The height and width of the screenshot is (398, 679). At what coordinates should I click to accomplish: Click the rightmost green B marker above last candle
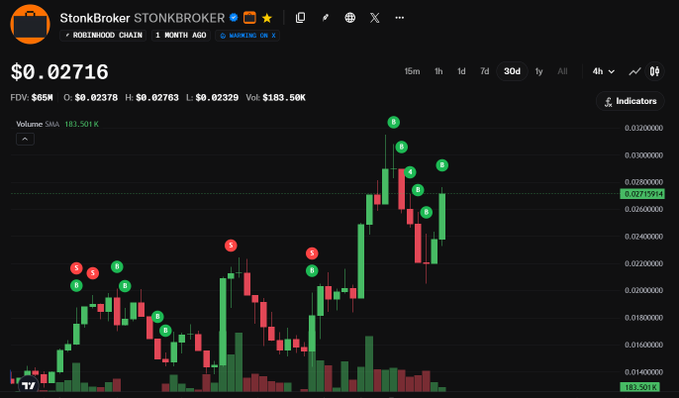(x=442, y=165)
